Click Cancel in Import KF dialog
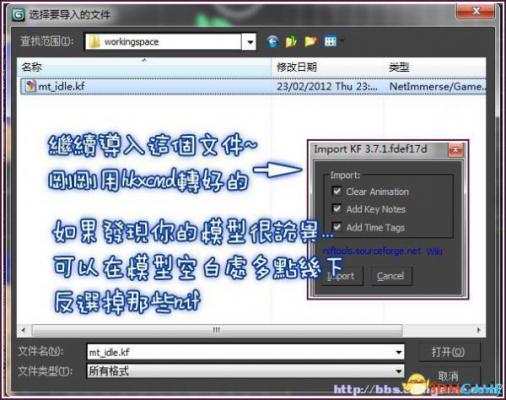 point(391,276)
